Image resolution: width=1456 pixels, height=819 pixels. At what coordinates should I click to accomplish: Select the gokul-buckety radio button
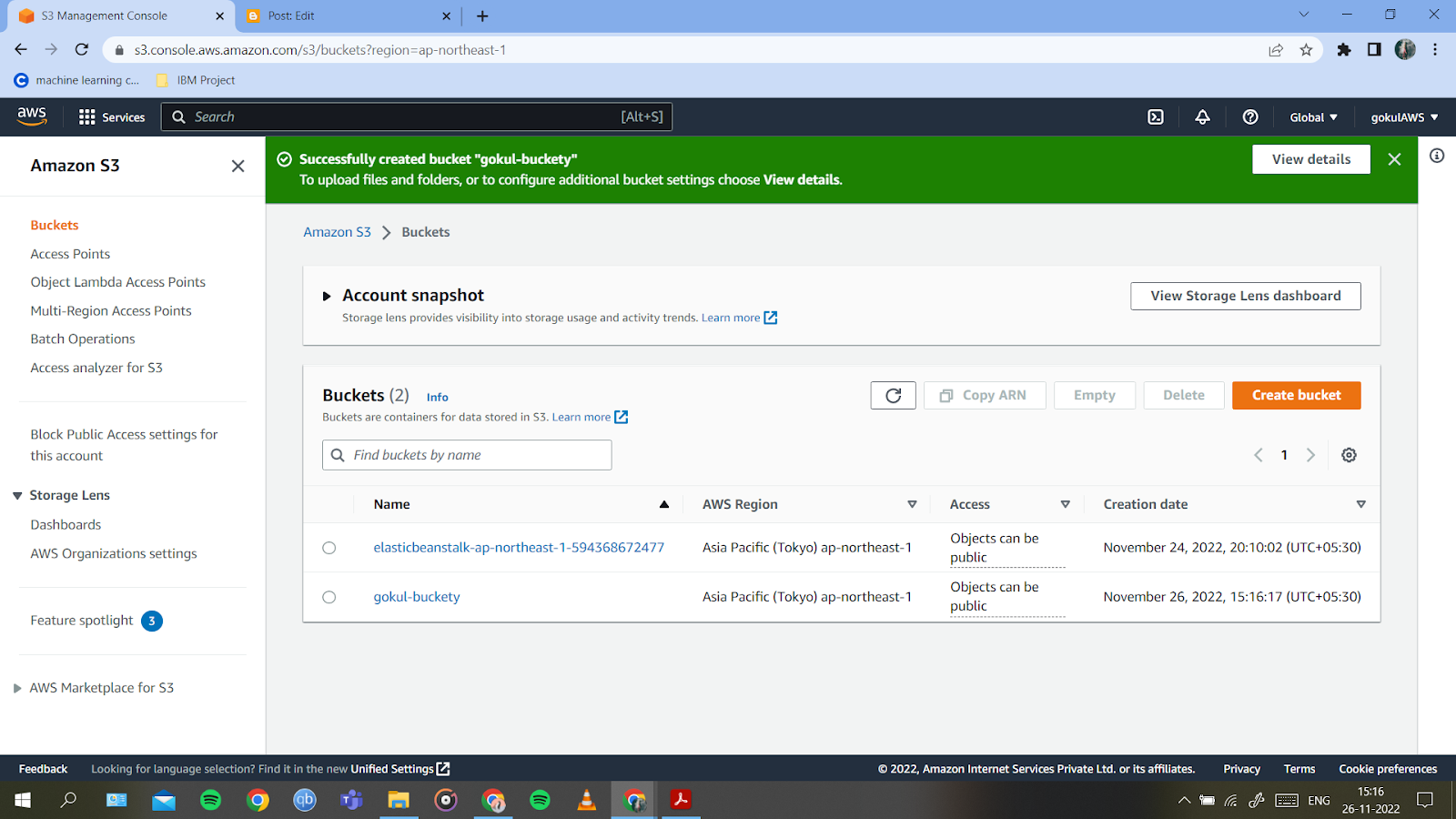(x=329, y=597)
